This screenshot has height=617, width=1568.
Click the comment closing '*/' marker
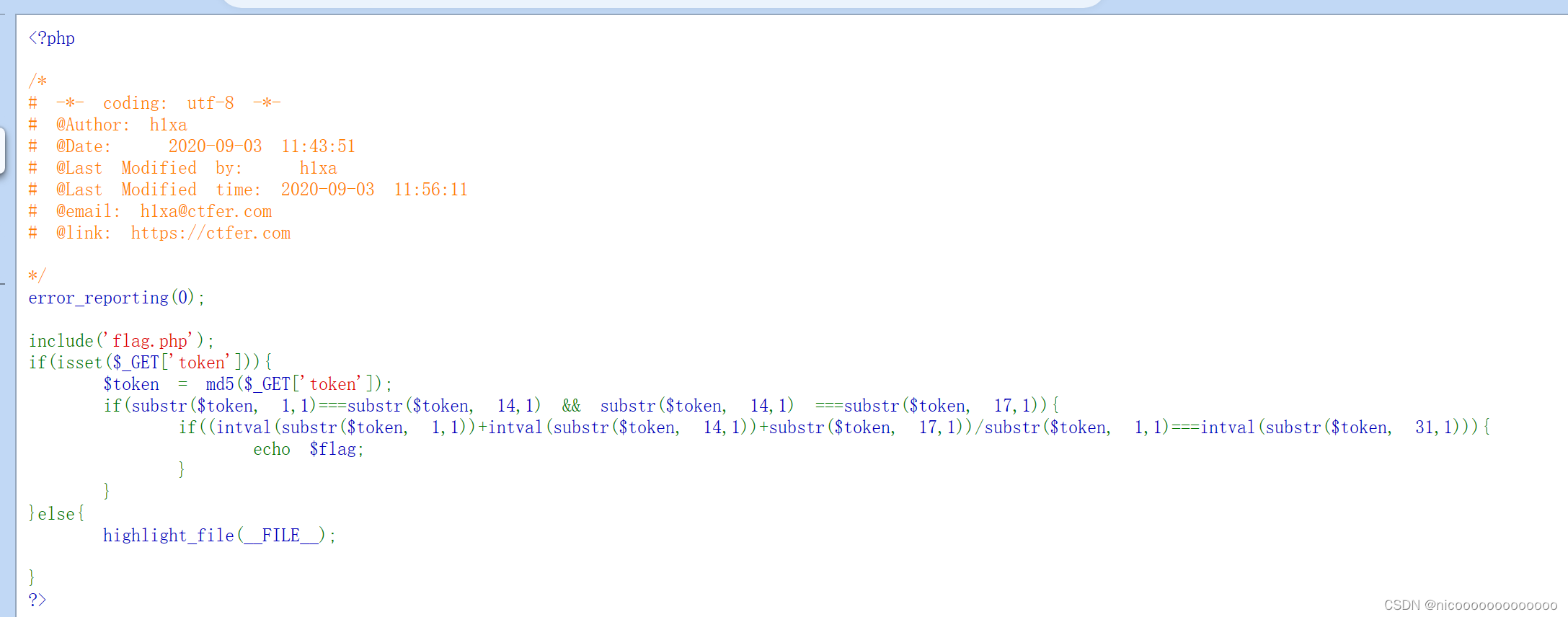pos(37,275)
